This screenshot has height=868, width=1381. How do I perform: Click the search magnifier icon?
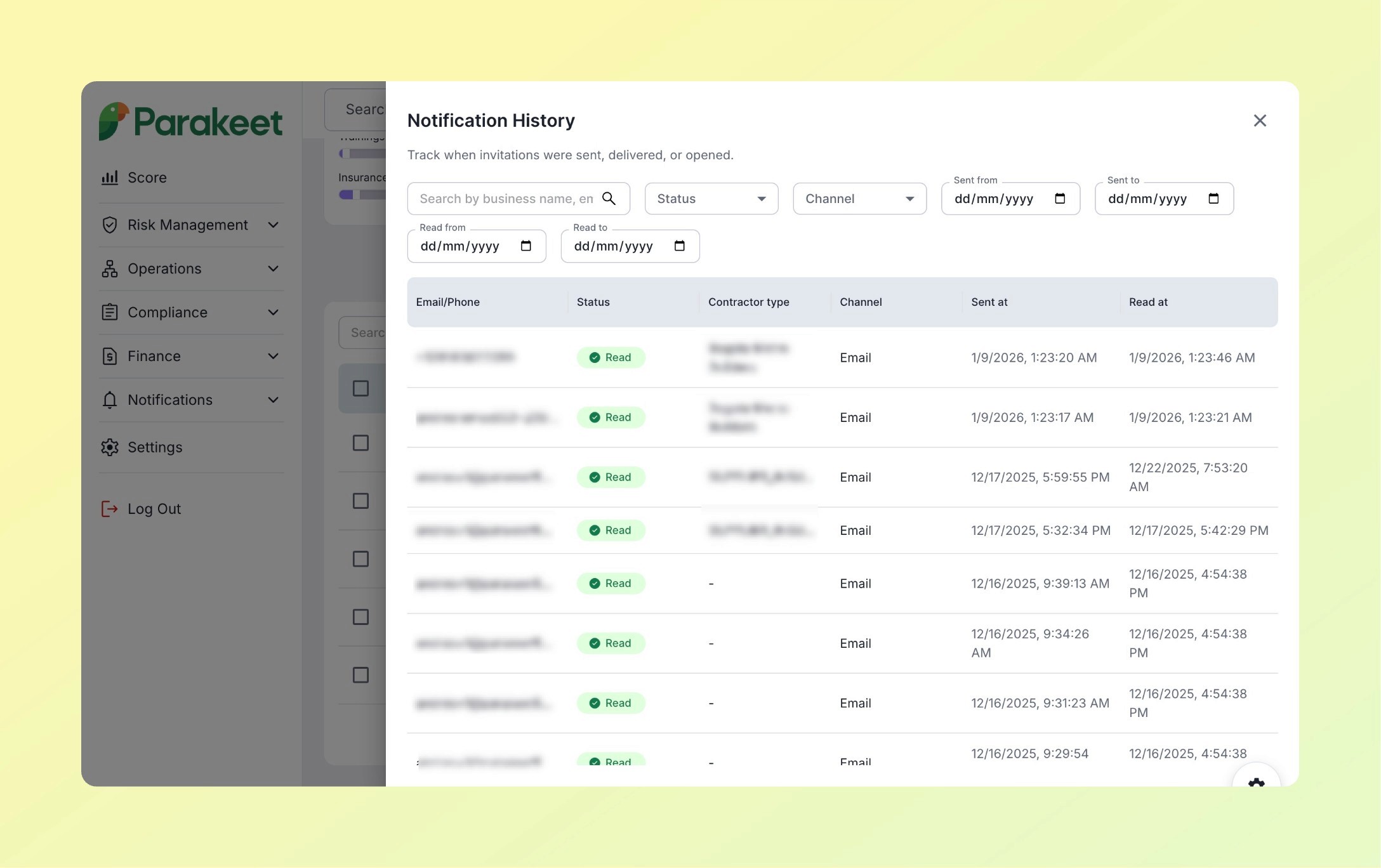pyautogui.click(x=609, y=199)
